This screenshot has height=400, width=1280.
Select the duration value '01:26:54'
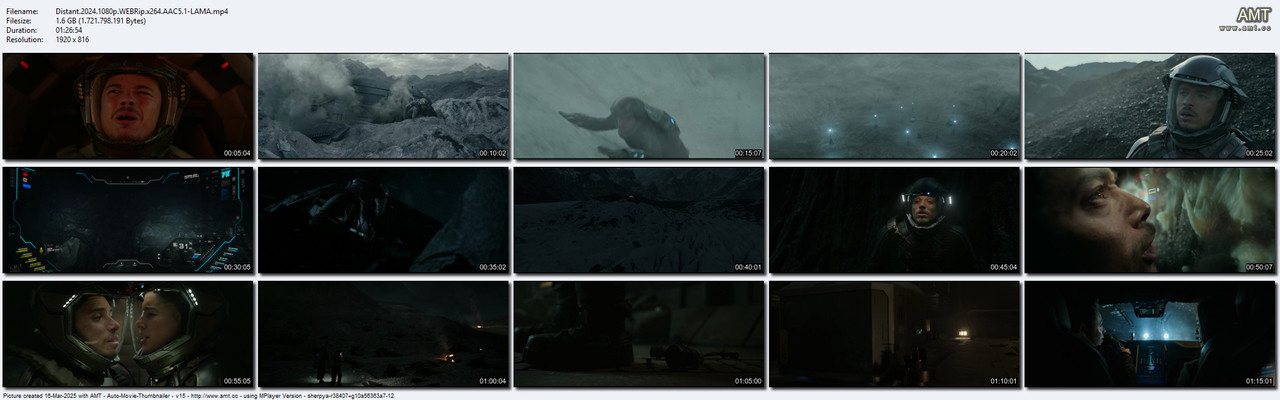71,30
